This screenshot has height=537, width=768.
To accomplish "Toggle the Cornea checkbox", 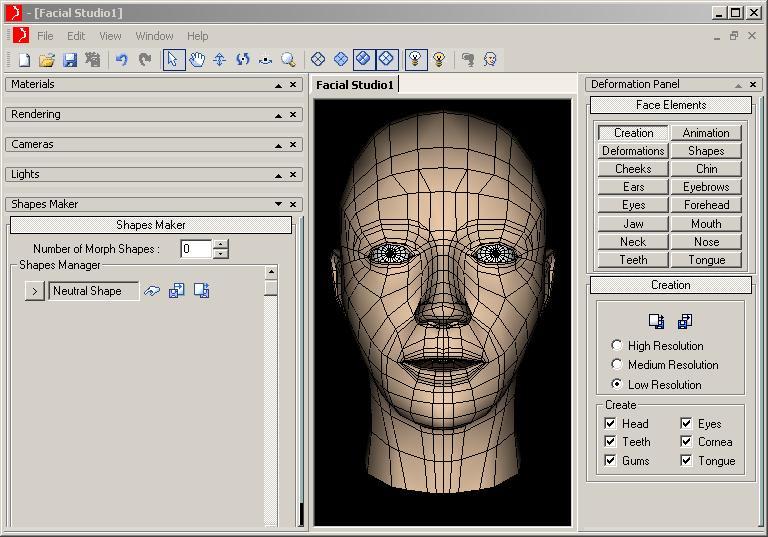I will point(686,441).
